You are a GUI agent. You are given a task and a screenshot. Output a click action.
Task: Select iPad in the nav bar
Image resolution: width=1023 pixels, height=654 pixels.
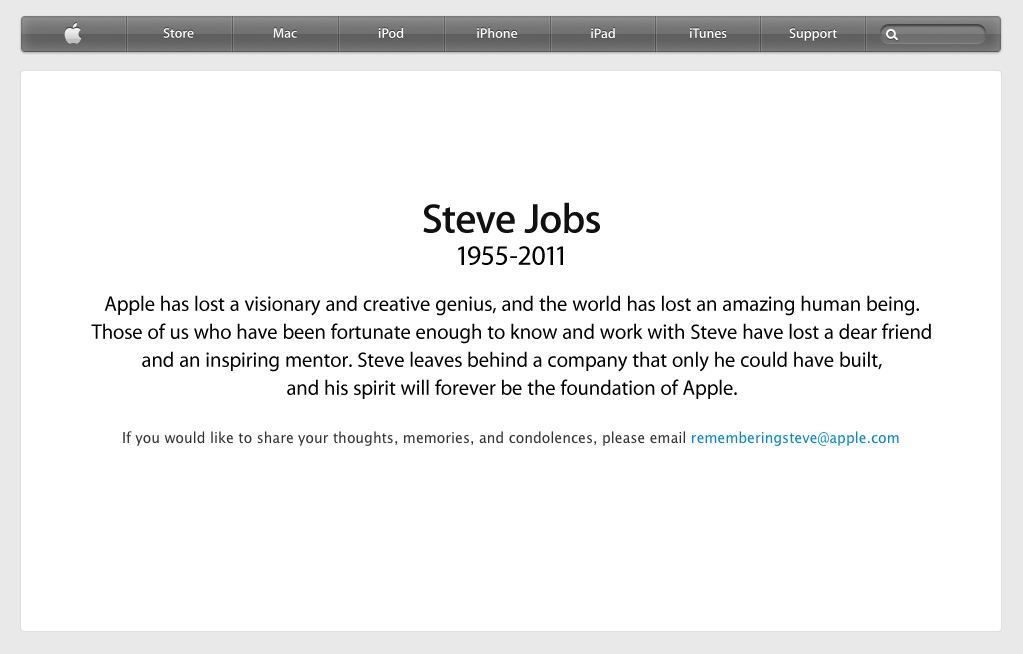coord(603,33)
